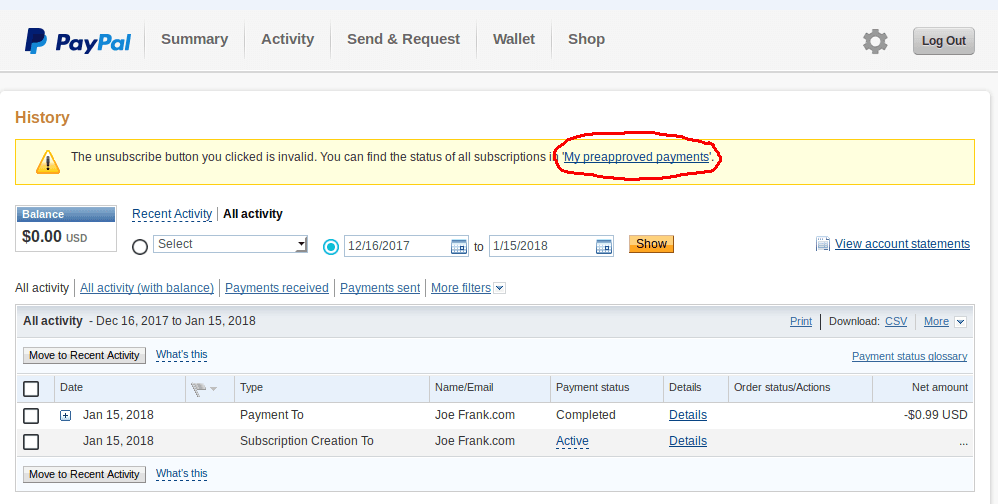This screenshot has height=504, width=998.
Task: Click the More filters link
Action: pyautogui.click(x=461, y=288)
